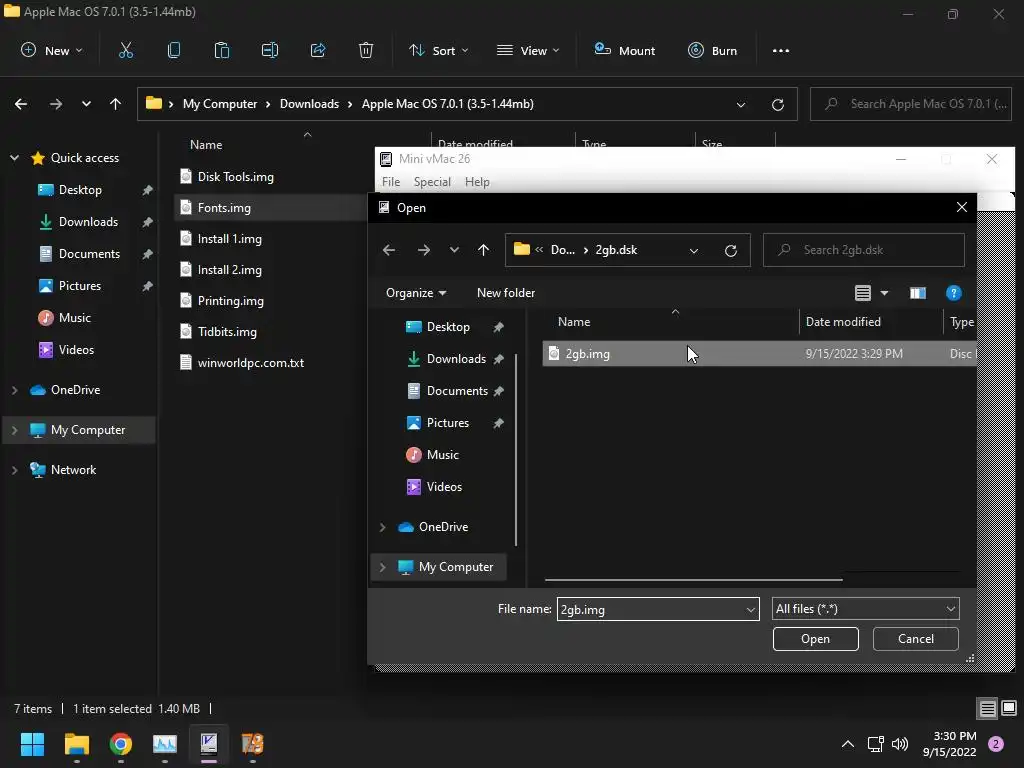Screen dimensions: 1024x768
Task: Select the Tidbits.img file
Action: 227,332
